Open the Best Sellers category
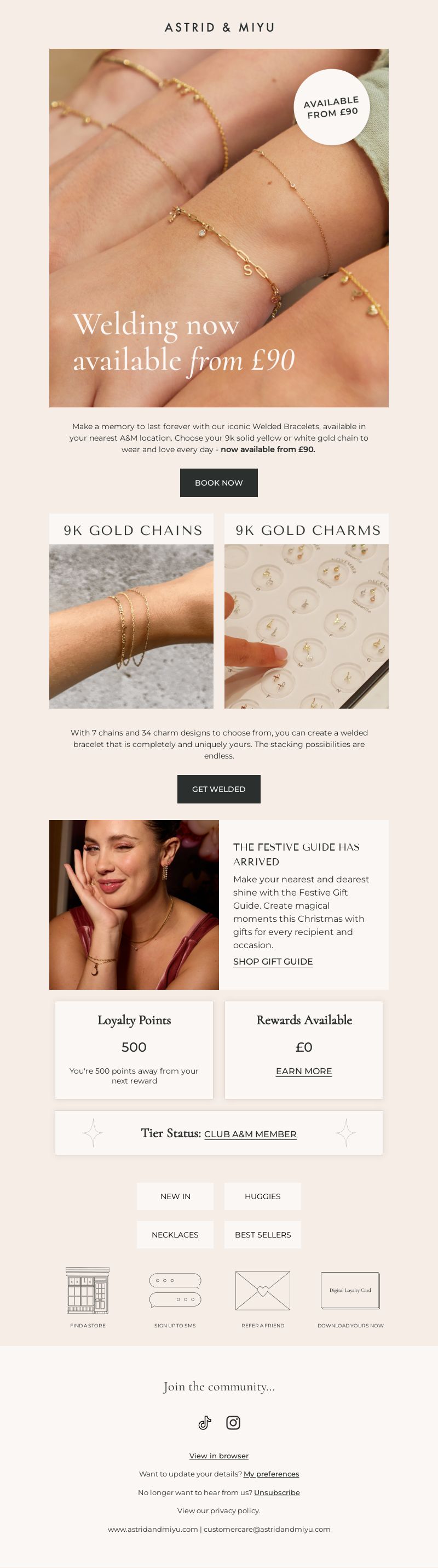The image size is (438, 1568). 263,1234
